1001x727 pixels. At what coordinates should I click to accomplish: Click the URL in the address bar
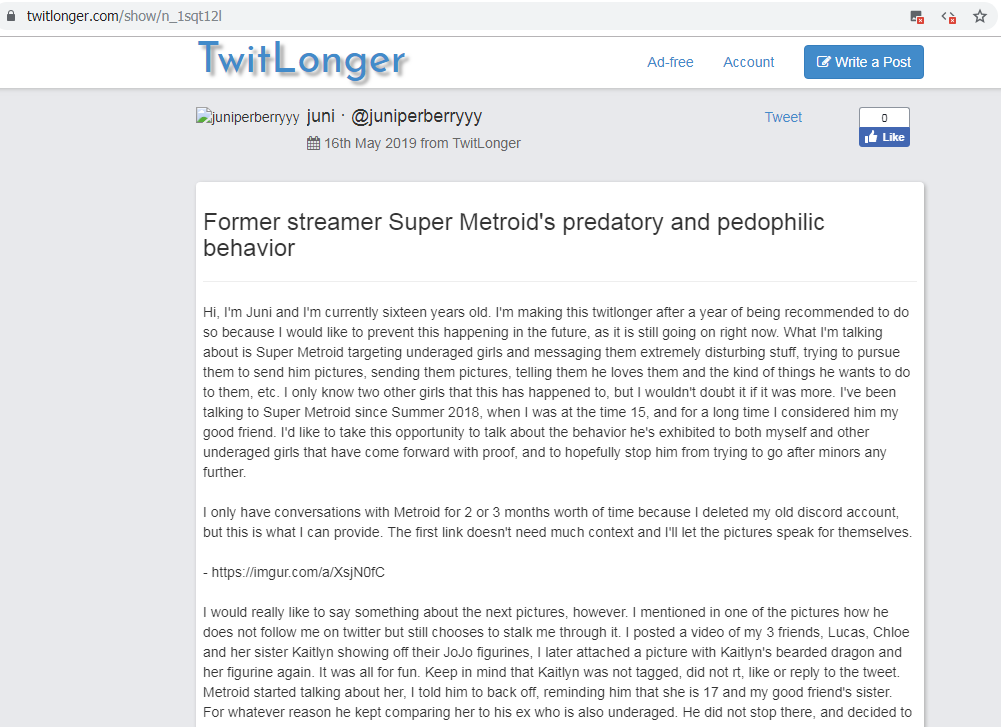[128, 17]
